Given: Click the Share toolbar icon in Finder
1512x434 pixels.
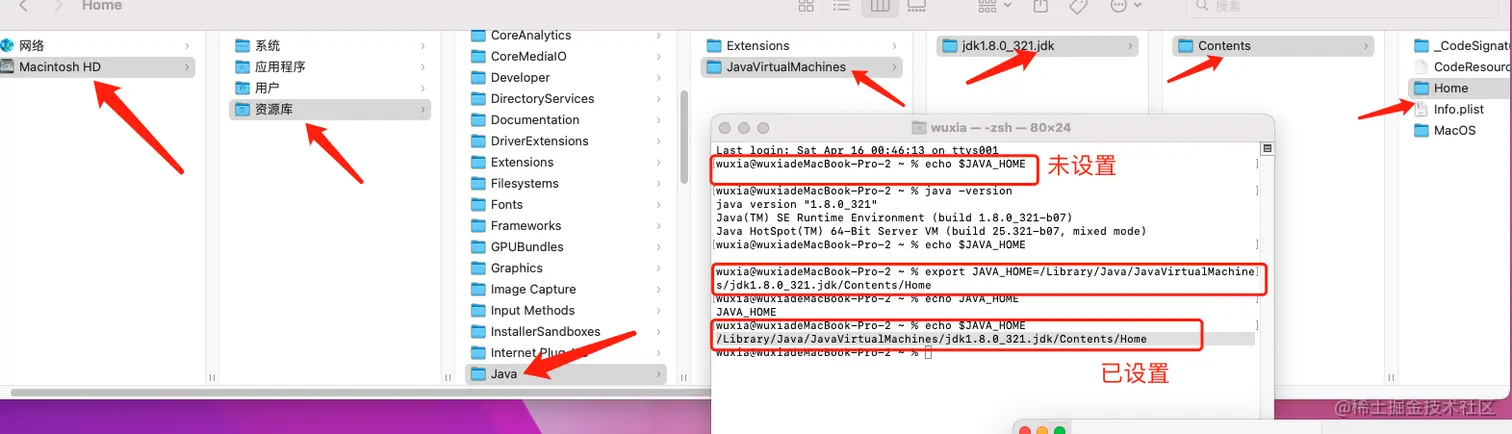Looking at the screenshot, I should [1041, 6].
